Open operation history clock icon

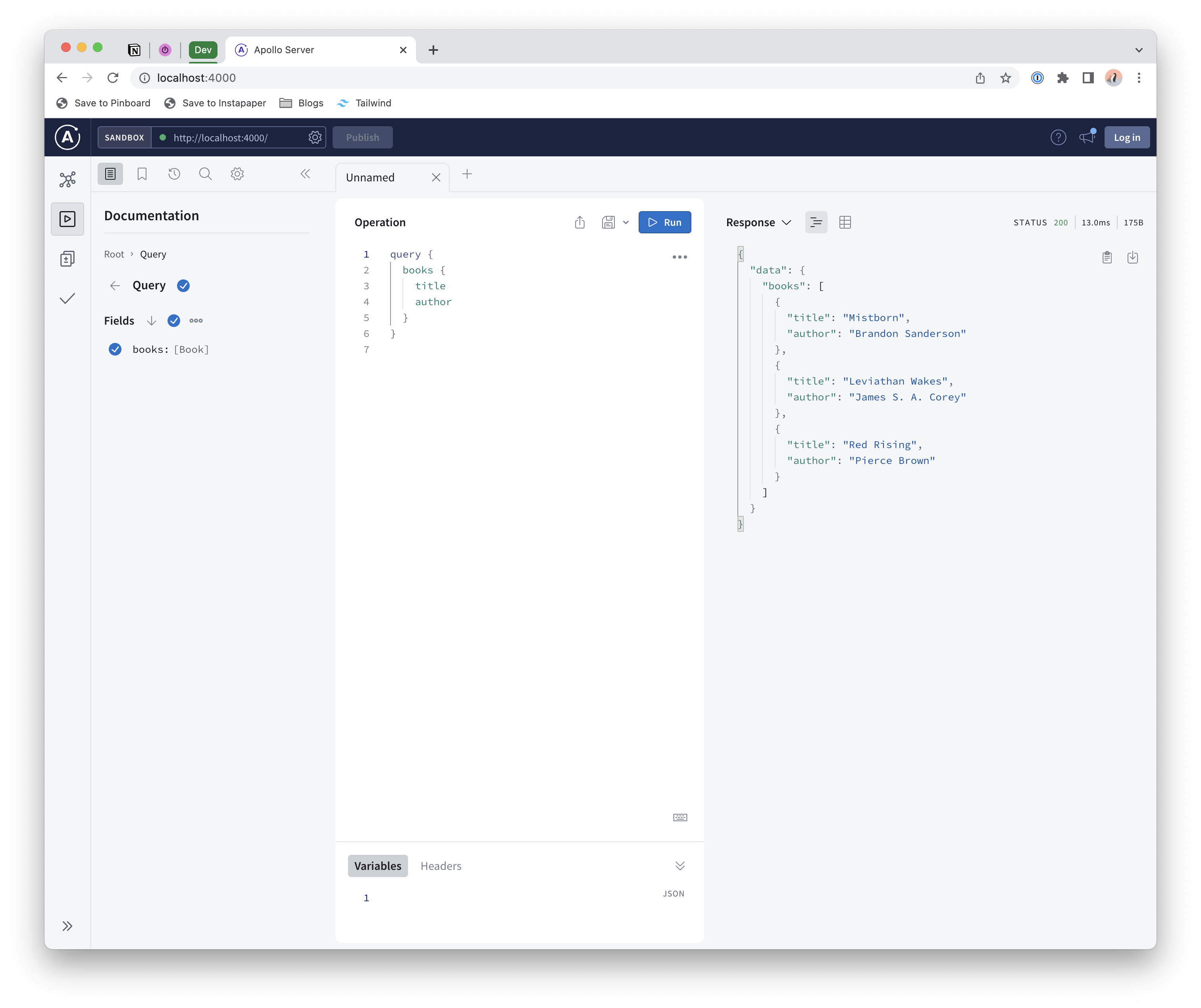[x=174, y=174]
